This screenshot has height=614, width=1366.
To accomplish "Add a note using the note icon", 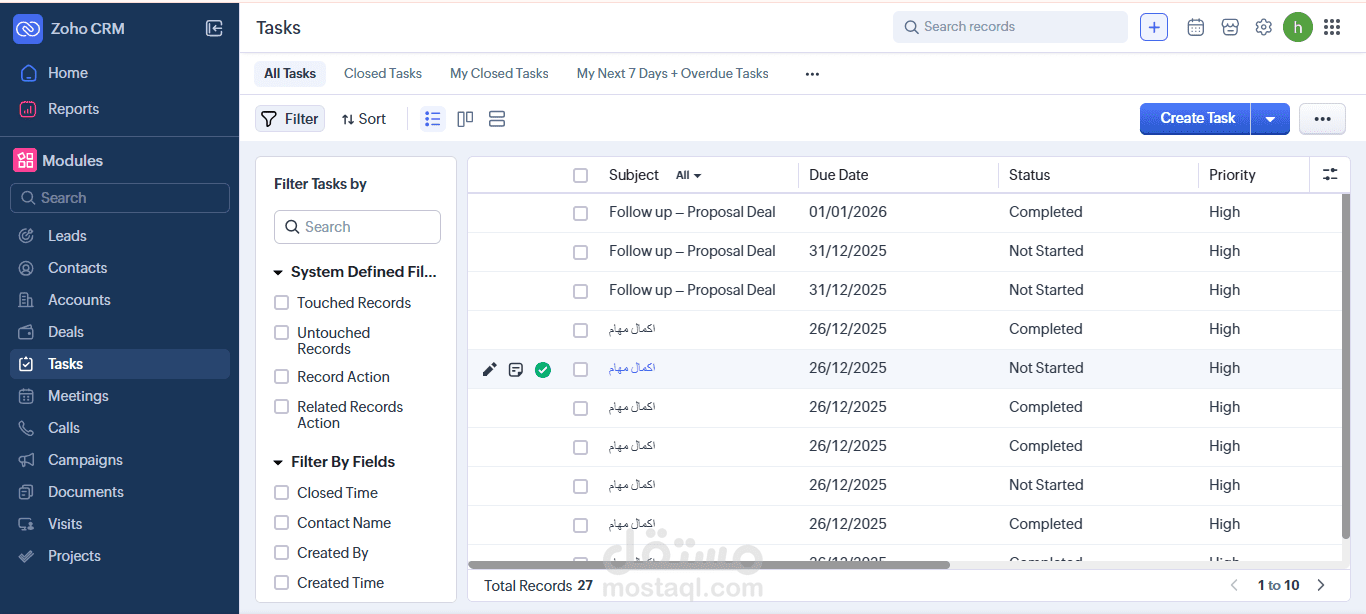I will 516,369.
